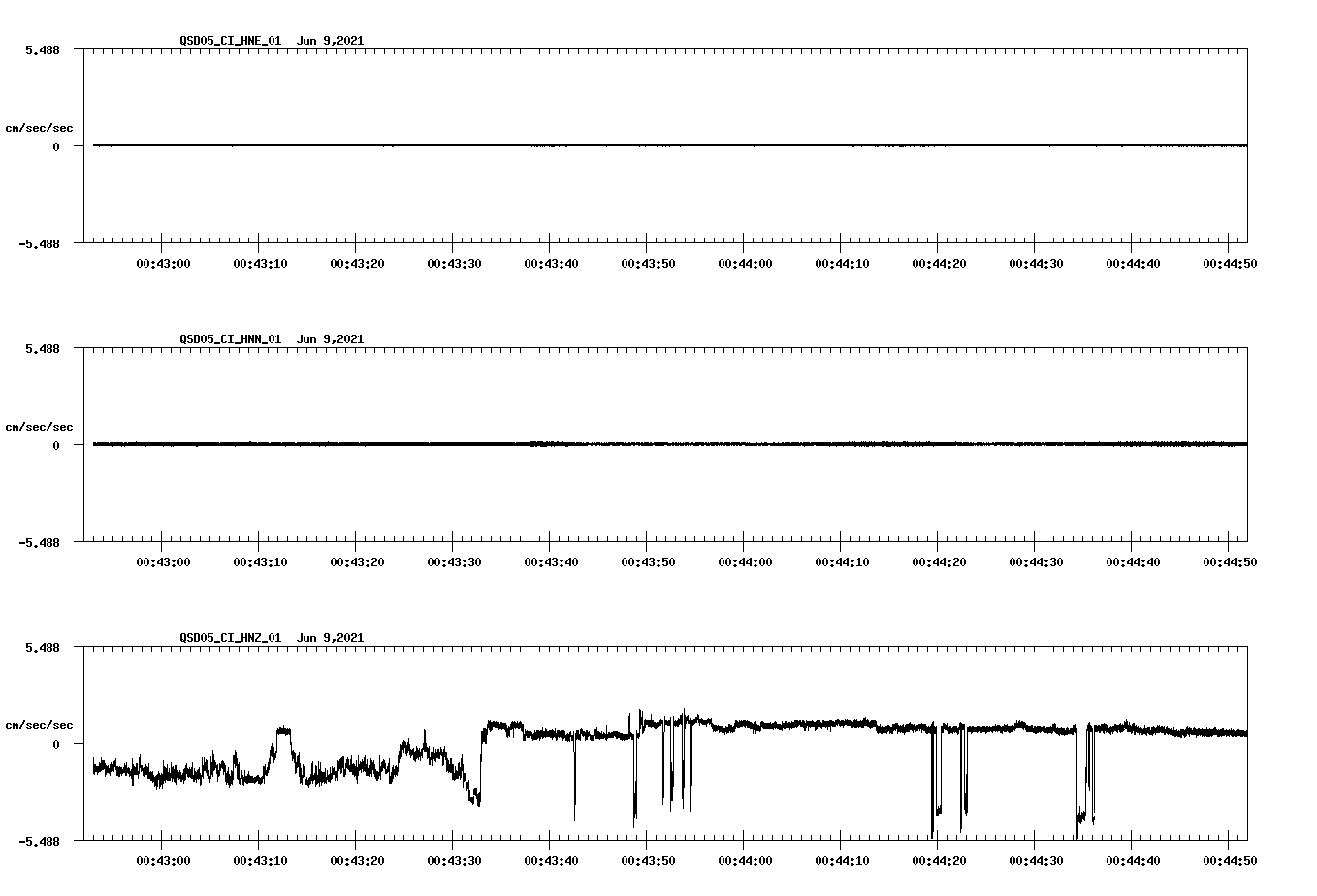1317x896 pixels.
Task: Click time label 00:44:20 under HNZ plot
Action: (x=939, y=860)
